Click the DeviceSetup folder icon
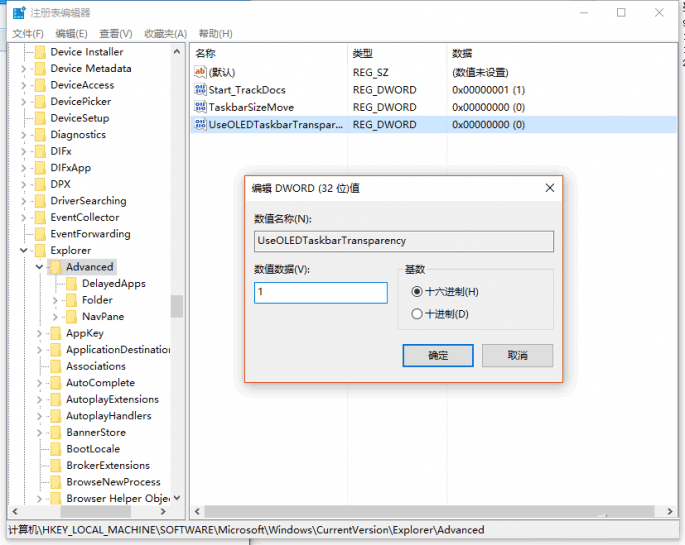 pyautogui.click(x=40, y=118)
